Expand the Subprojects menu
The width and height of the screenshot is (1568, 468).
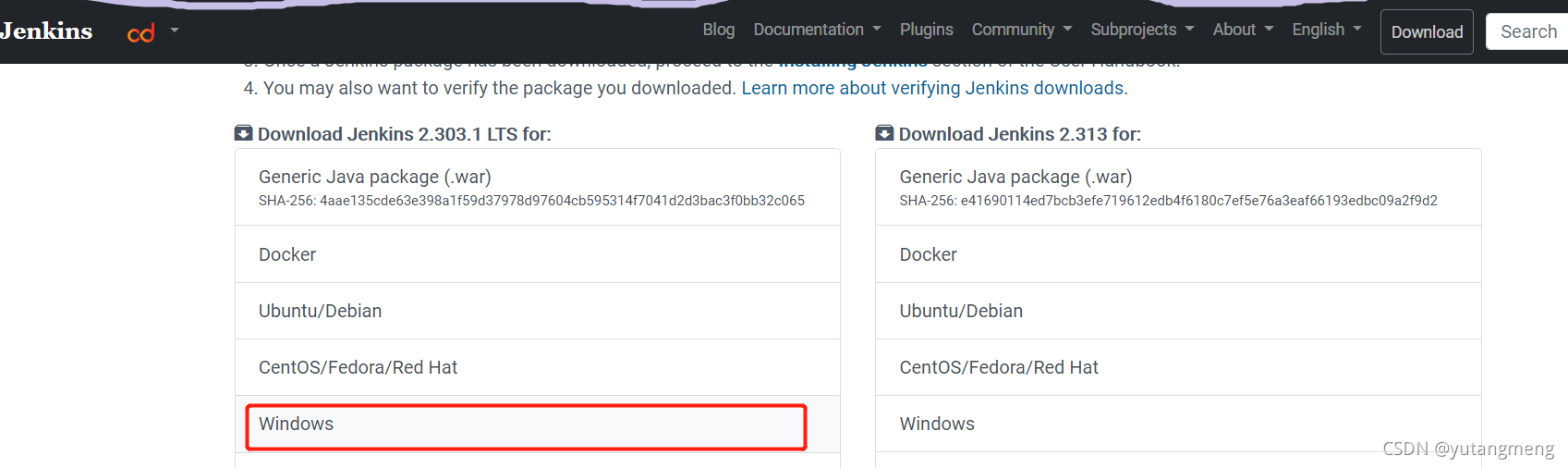pos(1142,30)
